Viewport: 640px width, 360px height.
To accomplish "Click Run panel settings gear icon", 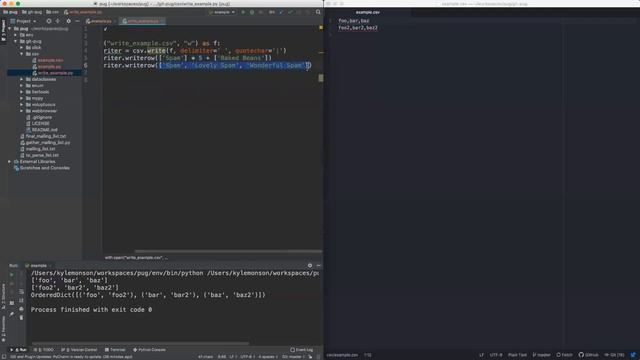I will pyautogui.click(x=310, y=266).
